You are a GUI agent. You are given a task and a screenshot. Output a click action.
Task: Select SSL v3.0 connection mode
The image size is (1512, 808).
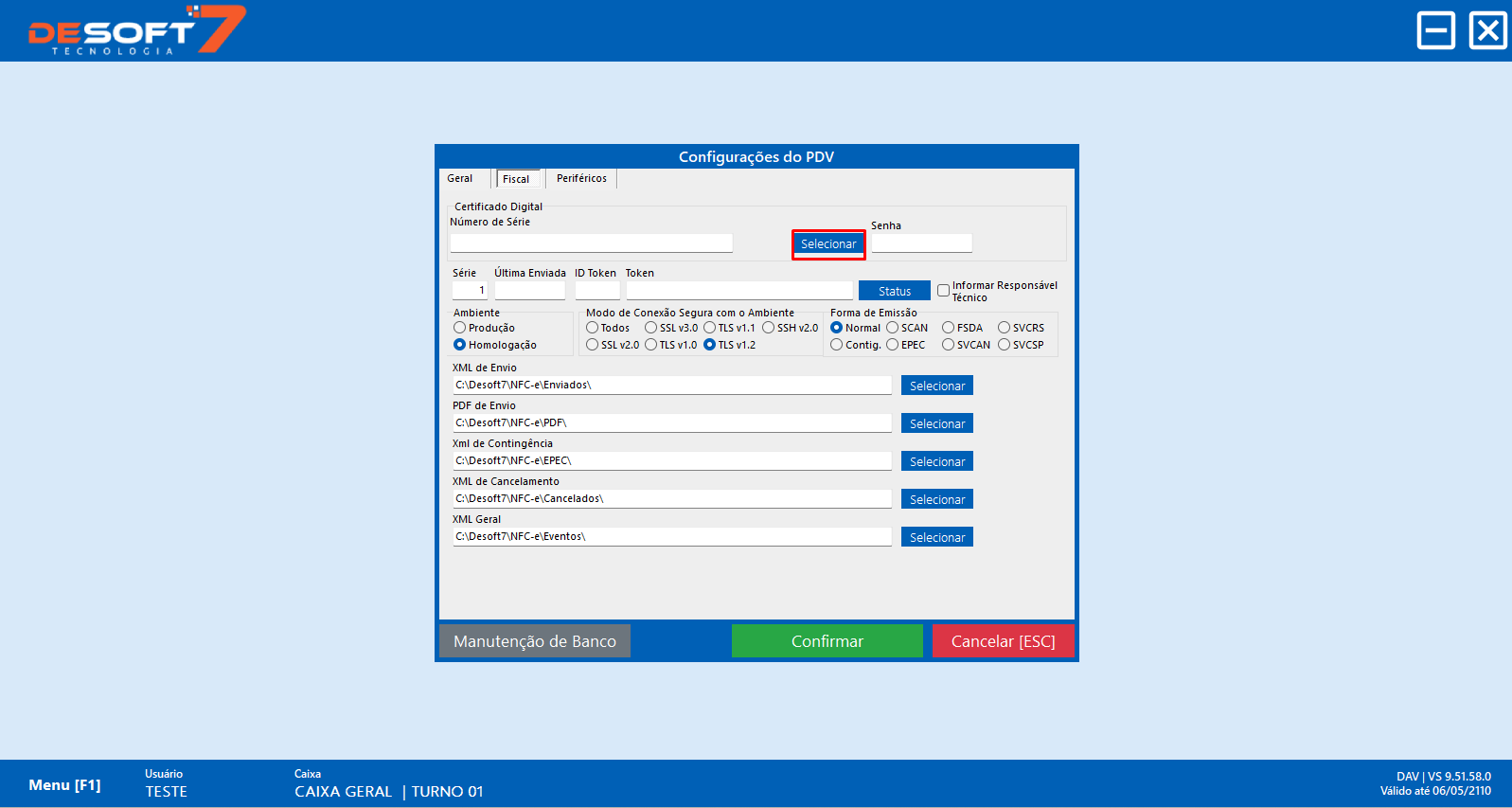tap(650, 328)
